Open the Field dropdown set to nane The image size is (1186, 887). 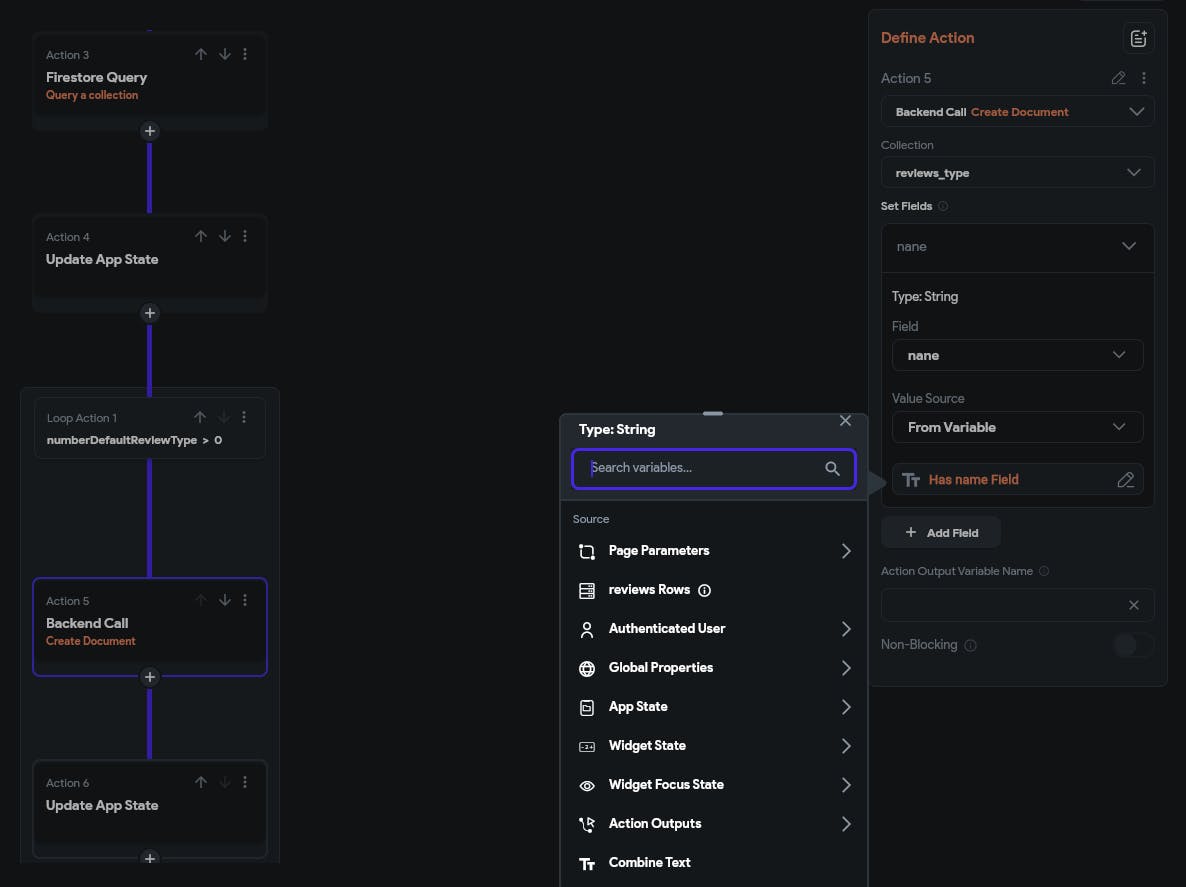coord(1017,355)
